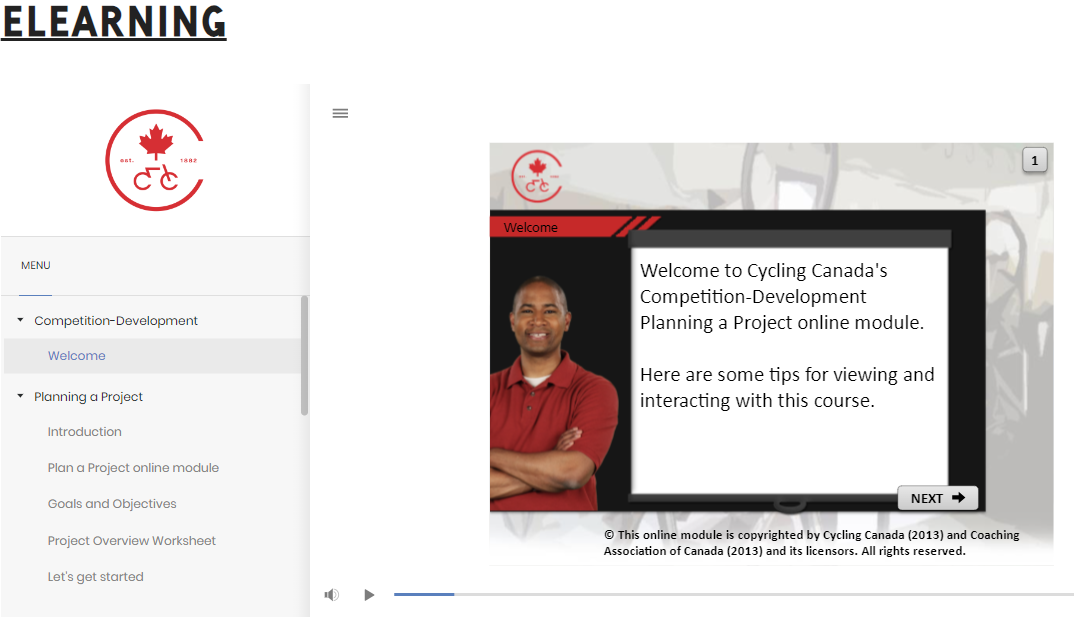Toggle the hamburger sidebar menu icon
1074x617 pixels.
coord(340,113)
